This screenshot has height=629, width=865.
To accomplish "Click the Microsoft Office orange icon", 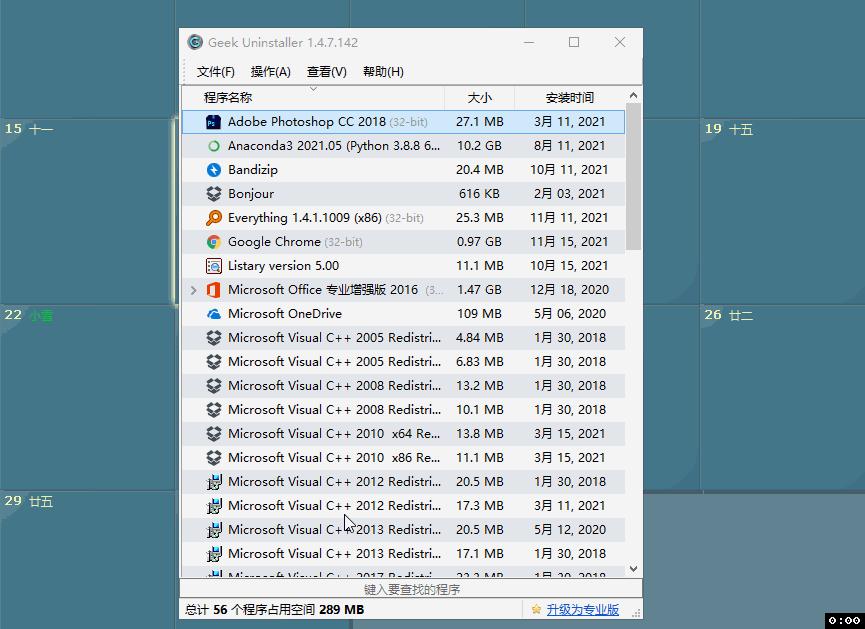I will (x=213, y=289).
